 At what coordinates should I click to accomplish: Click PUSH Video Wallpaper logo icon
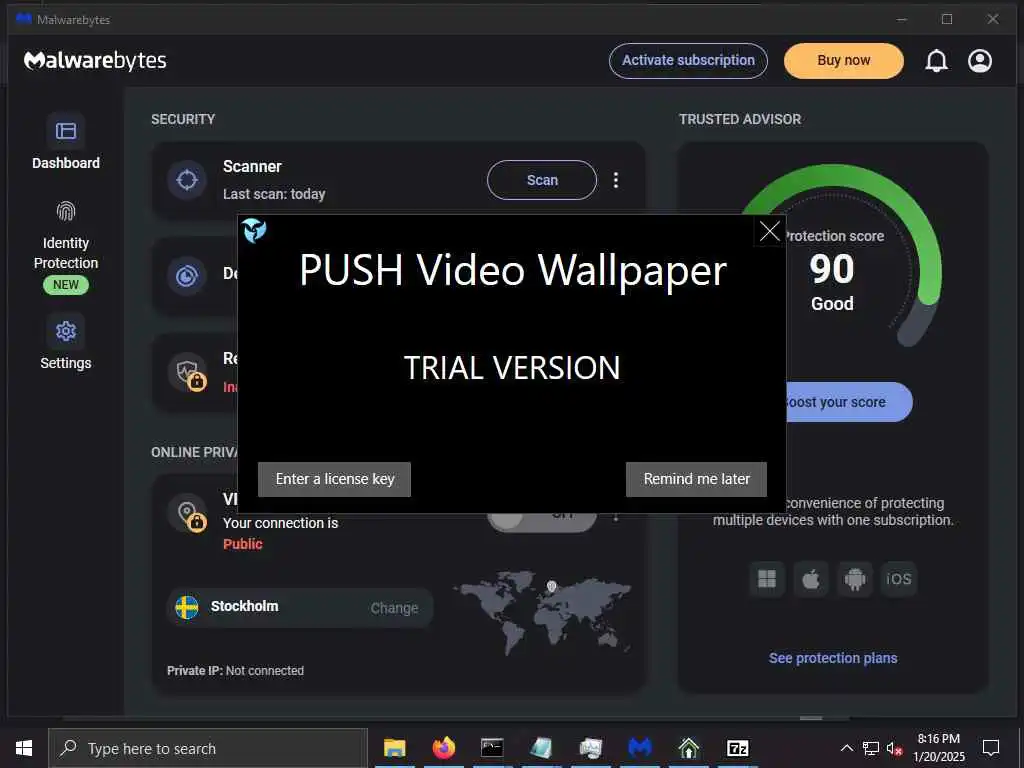pos(254,230)
